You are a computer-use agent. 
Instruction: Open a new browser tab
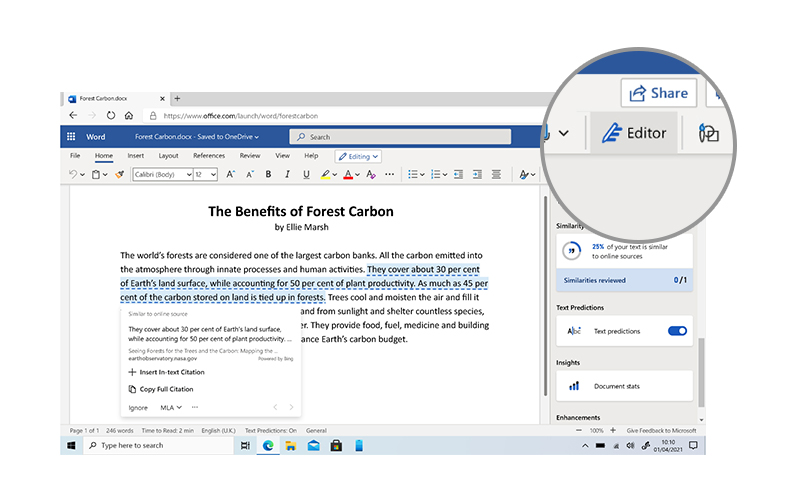pyautogui.click(x=178, y=98)
